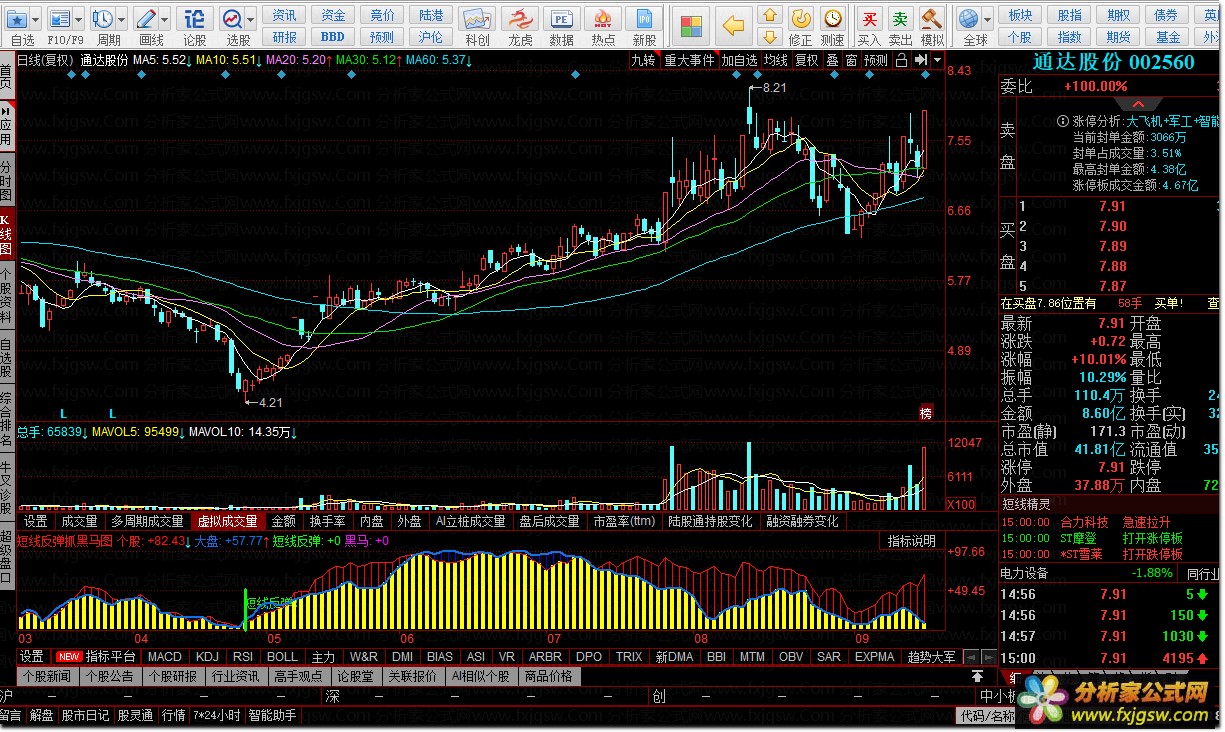
Task: Click the 指标说明 button
Action: 911,541
